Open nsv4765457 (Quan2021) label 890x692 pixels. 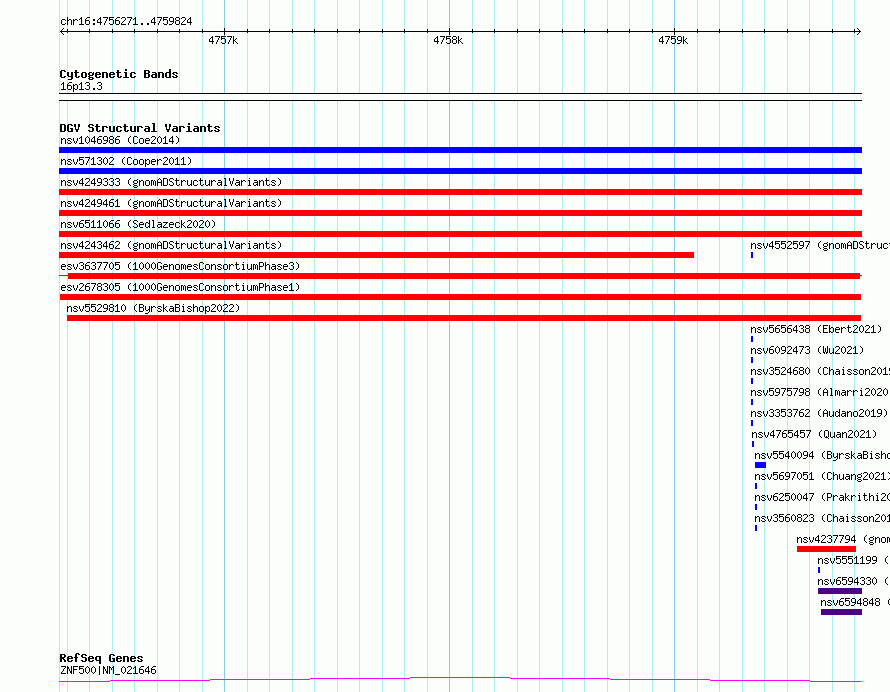tap(814, 434)
